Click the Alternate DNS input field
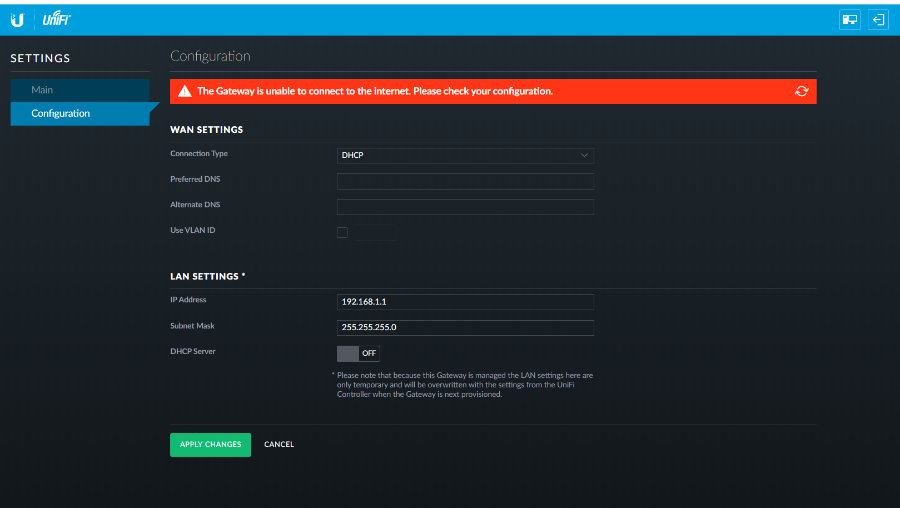The height and width of the screenshot is (508, 900). point(465,207)
